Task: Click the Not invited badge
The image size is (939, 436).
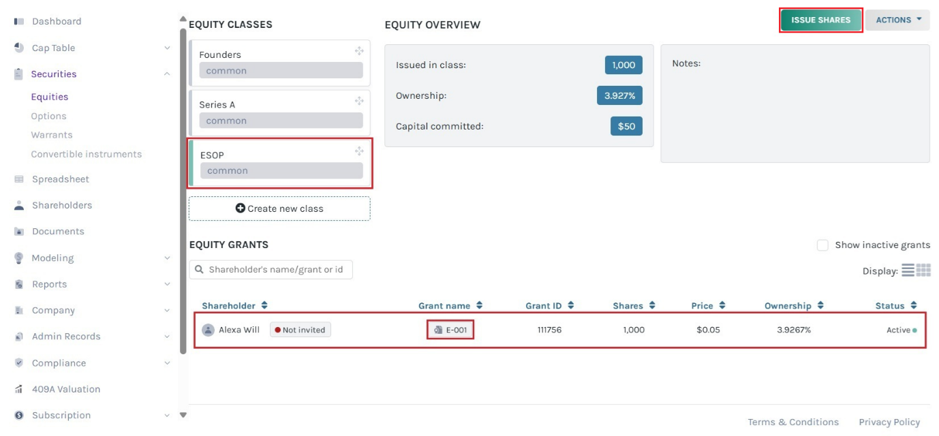Action: [300, 330]
